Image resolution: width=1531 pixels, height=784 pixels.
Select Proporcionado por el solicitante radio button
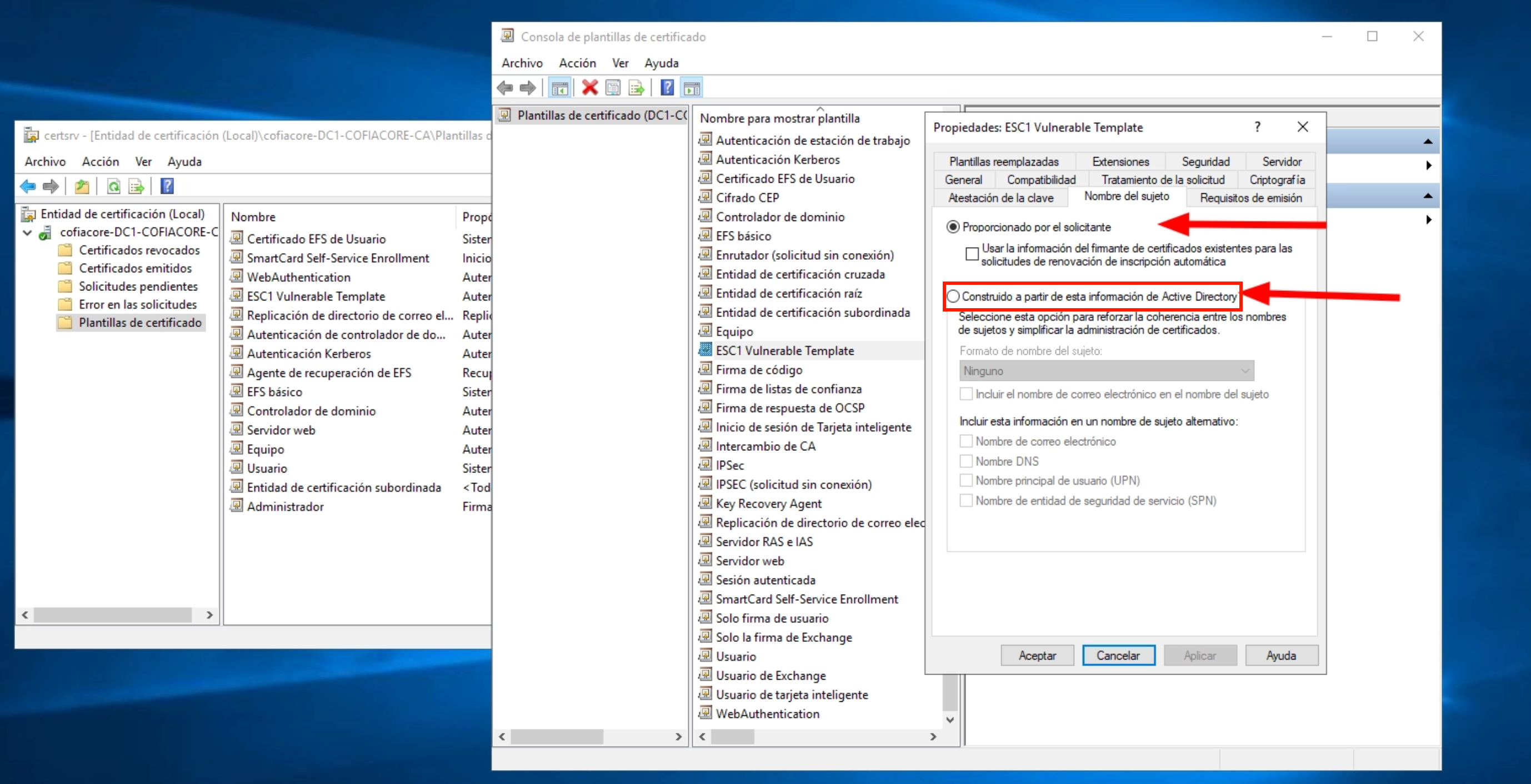point(953,227)
